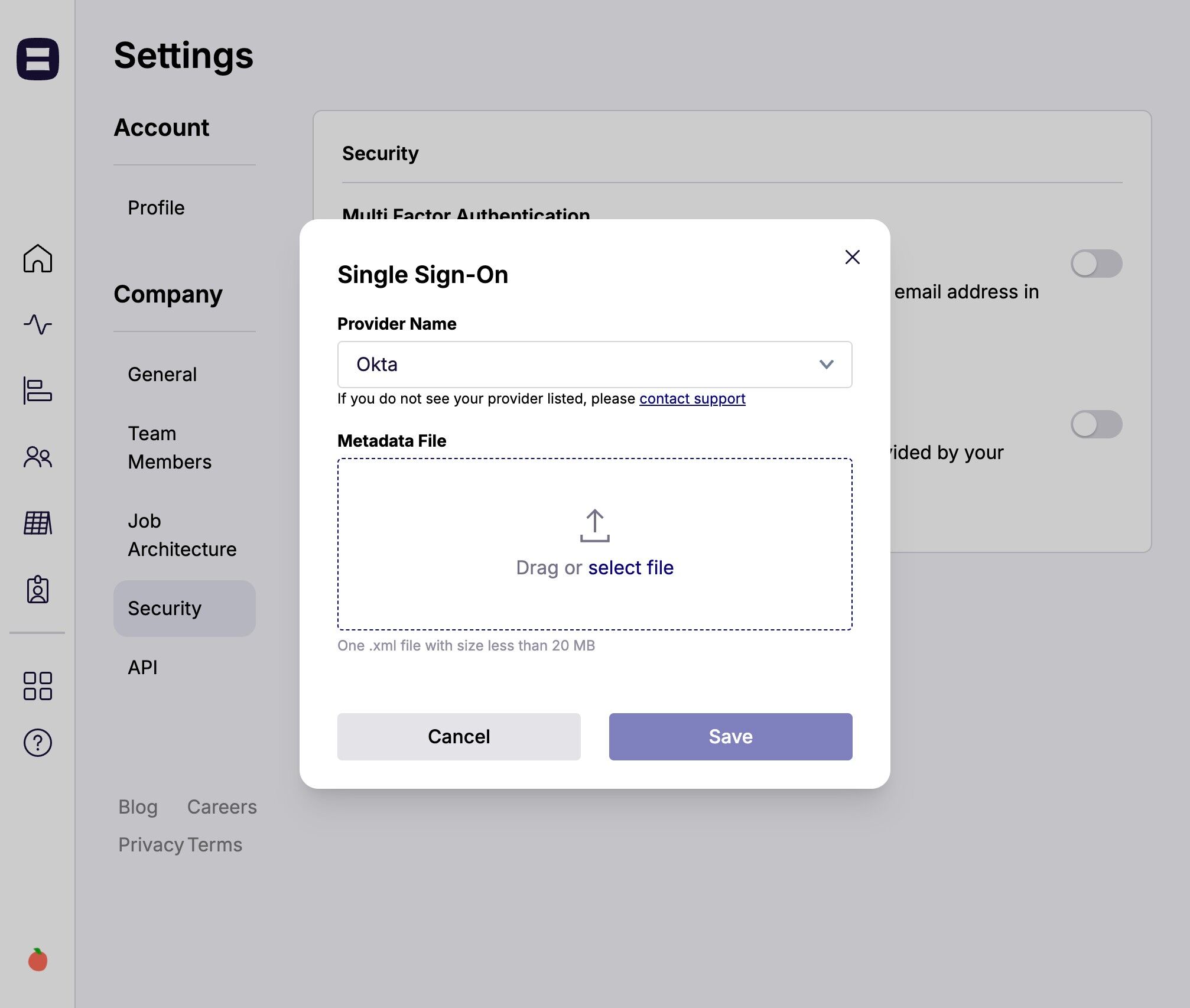Expand the Provider Name dropdown chevron
1190x1008 pixels.
pyautogui.click(x=826, y=365)
